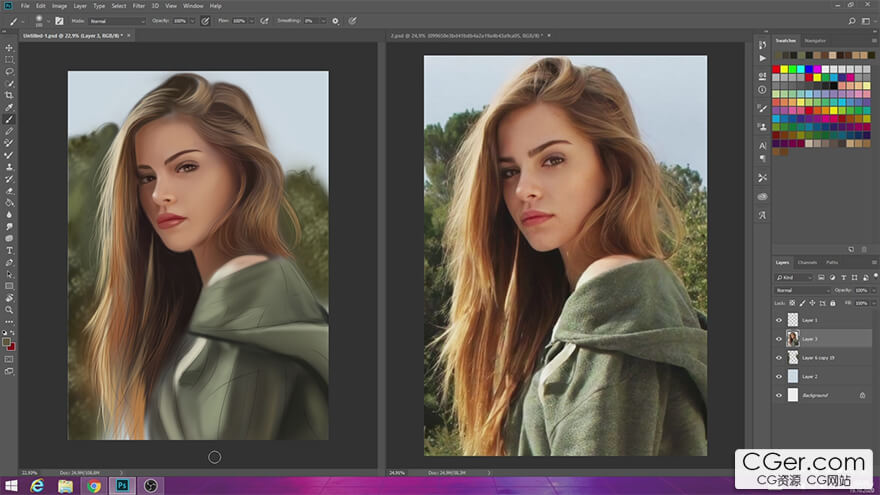Select the Clone Stamp tool
Image resolution: width=880 pixels, height=495 pixels.
(9, 167)
